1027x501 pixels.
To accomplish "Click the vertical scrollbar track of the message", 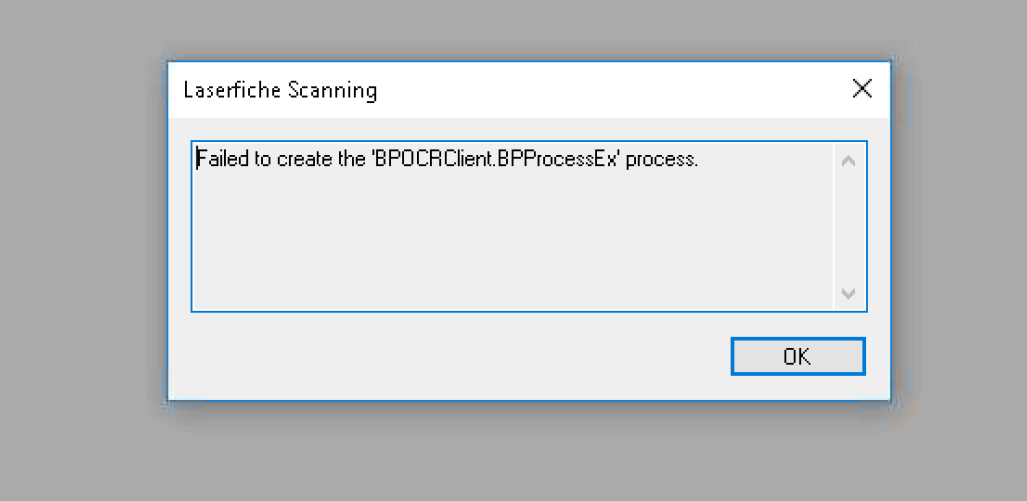I will click(x=849, y=227).
